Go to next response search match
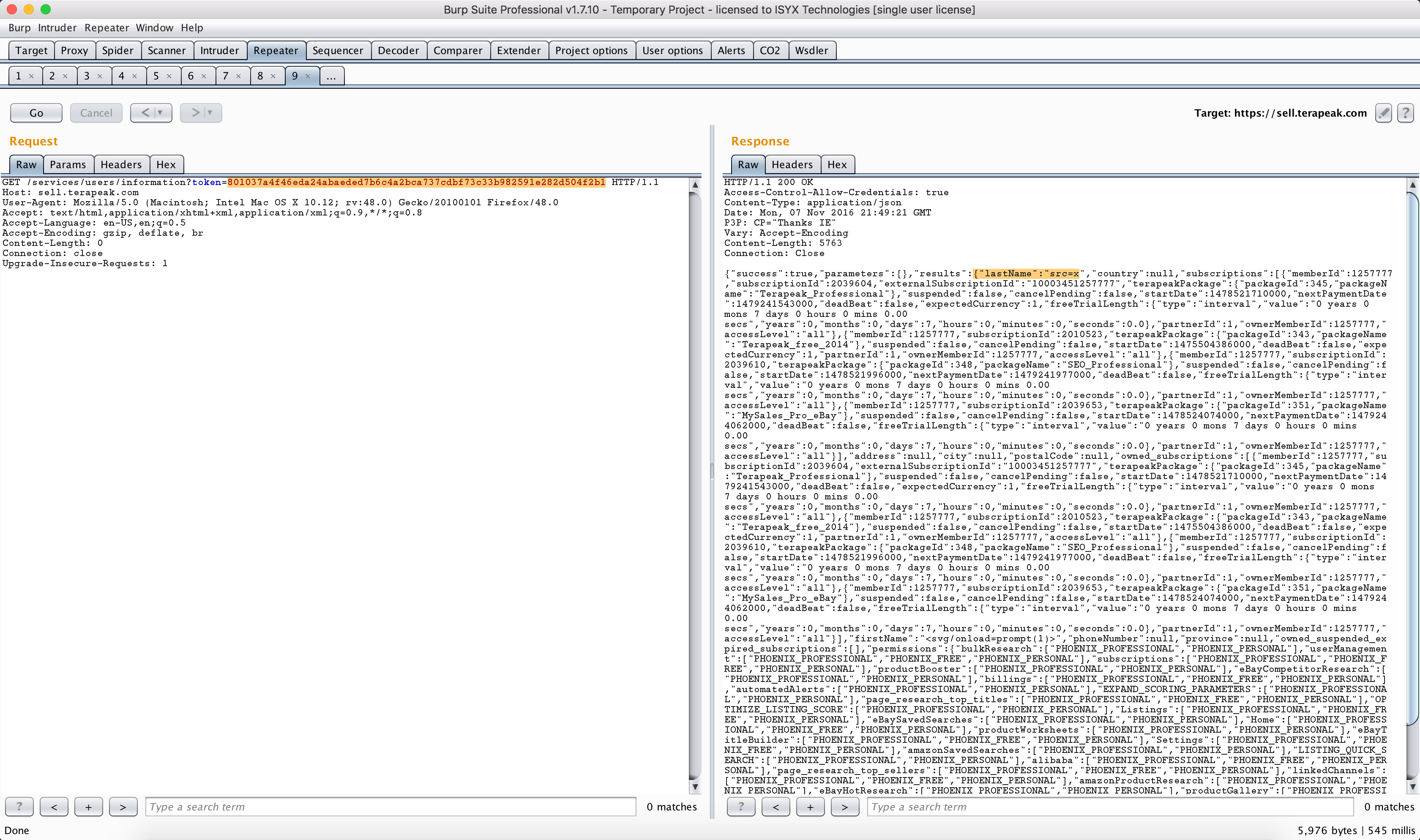Screen dimensions: 1420x840 point(844,807)
